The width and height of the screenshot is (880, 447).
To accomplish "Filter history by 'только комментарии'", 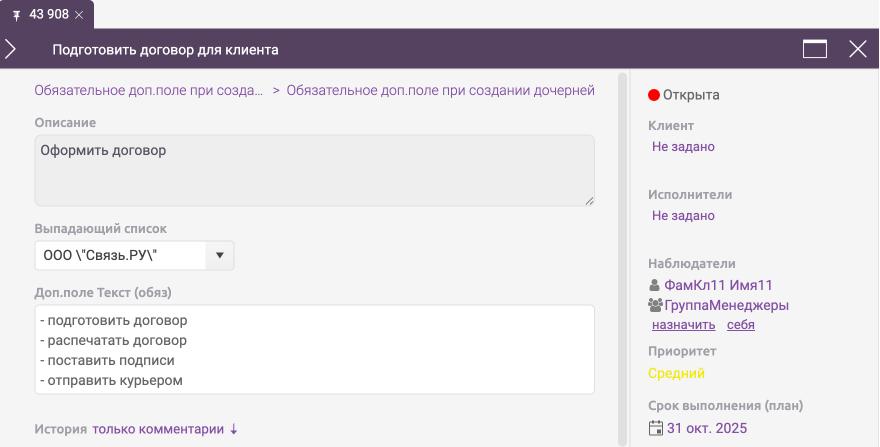I will pos(158,429).
